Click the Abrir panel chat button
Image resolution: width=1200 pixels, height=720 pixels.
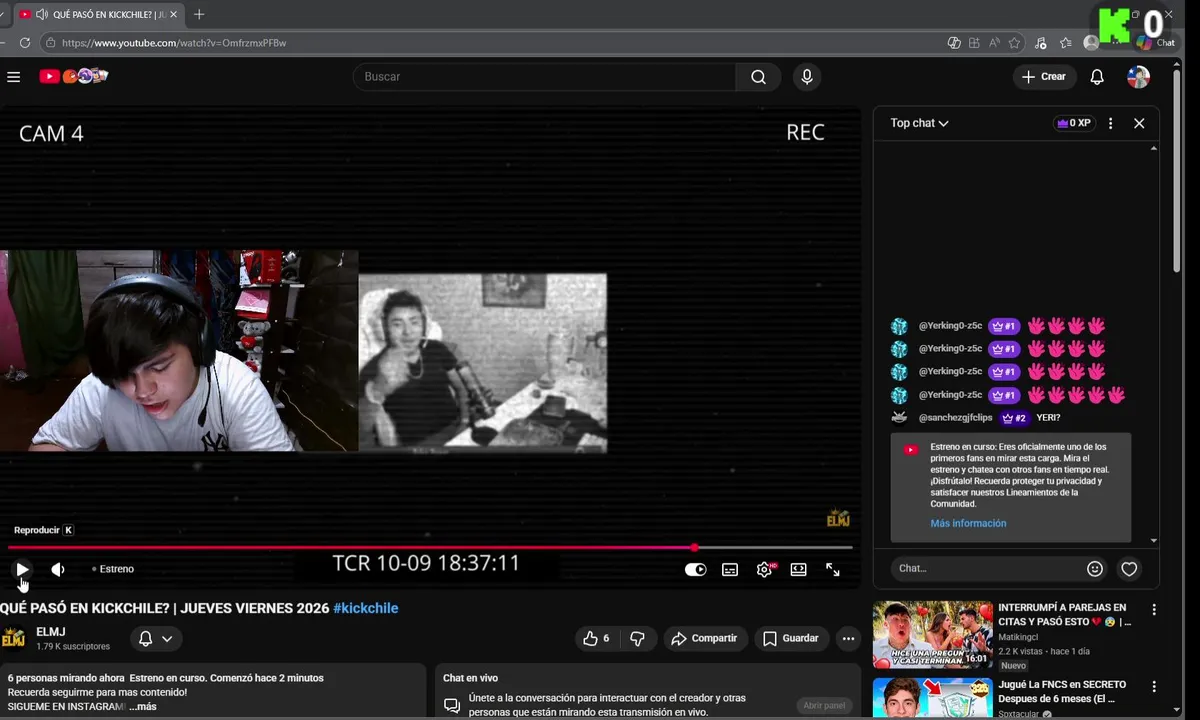824,705
